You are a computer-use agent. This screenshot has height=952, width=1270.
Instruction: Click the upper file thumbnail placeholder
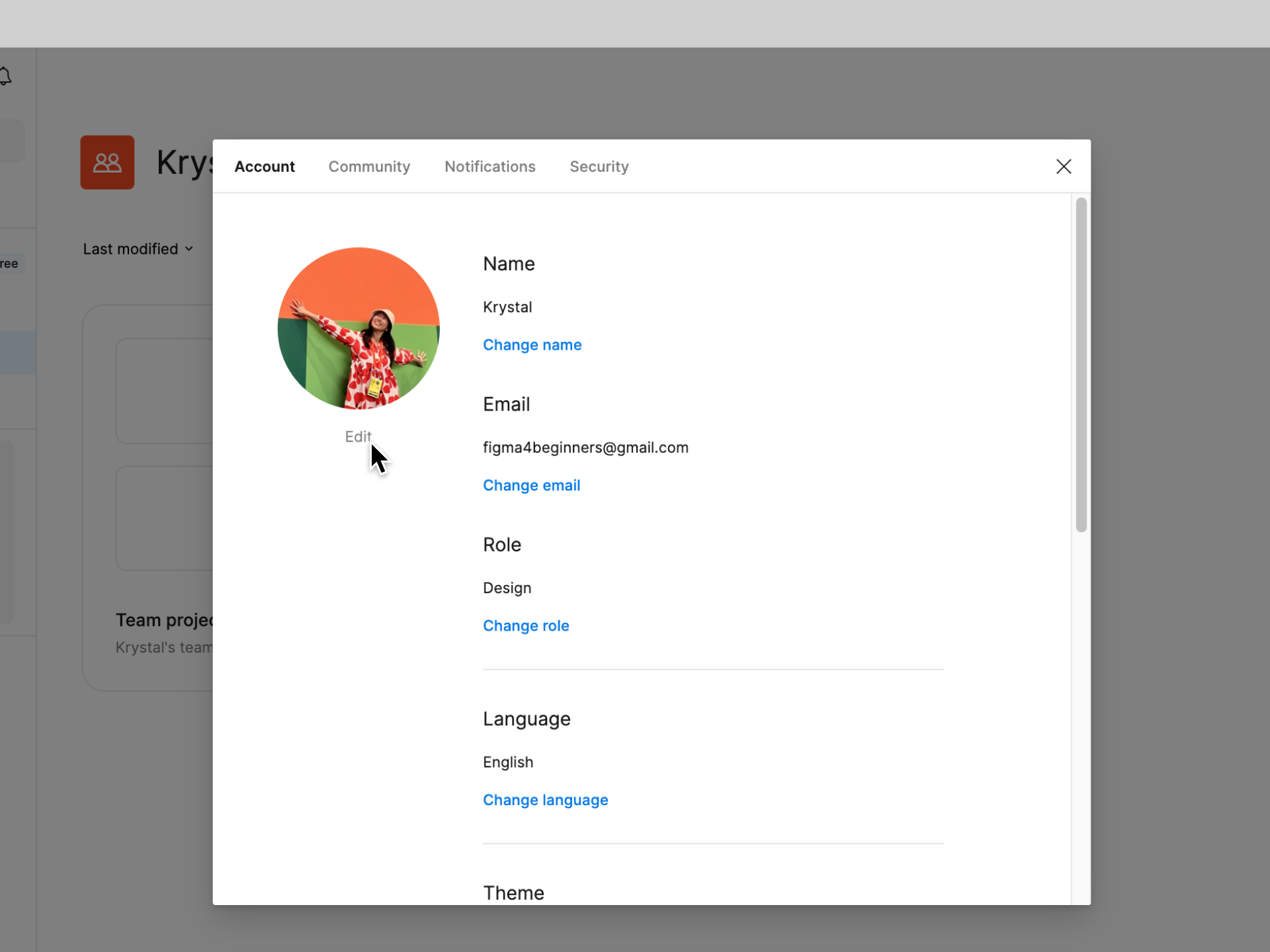click(x=165, y=391)
